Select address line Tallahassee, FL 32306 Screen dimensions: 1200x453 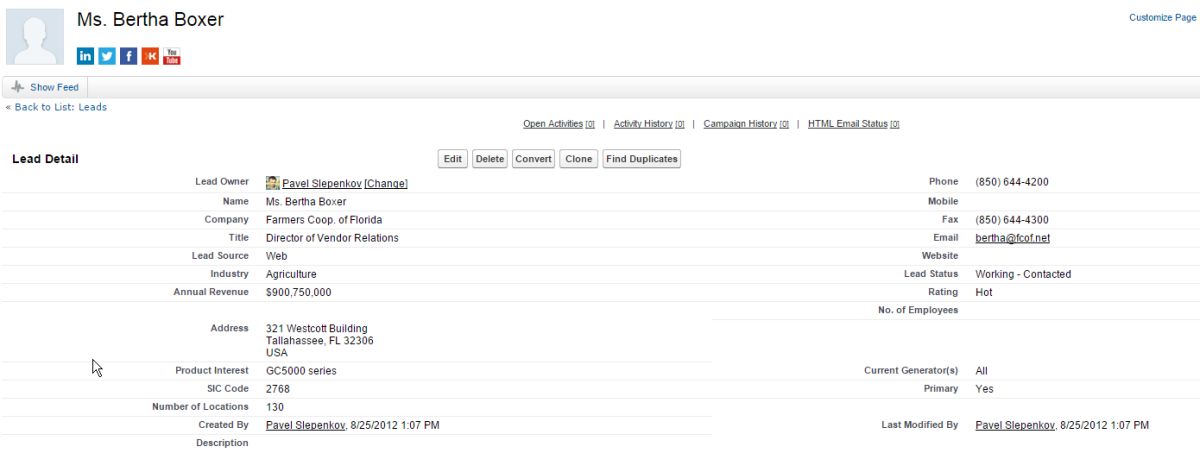[x=320, y=341]
